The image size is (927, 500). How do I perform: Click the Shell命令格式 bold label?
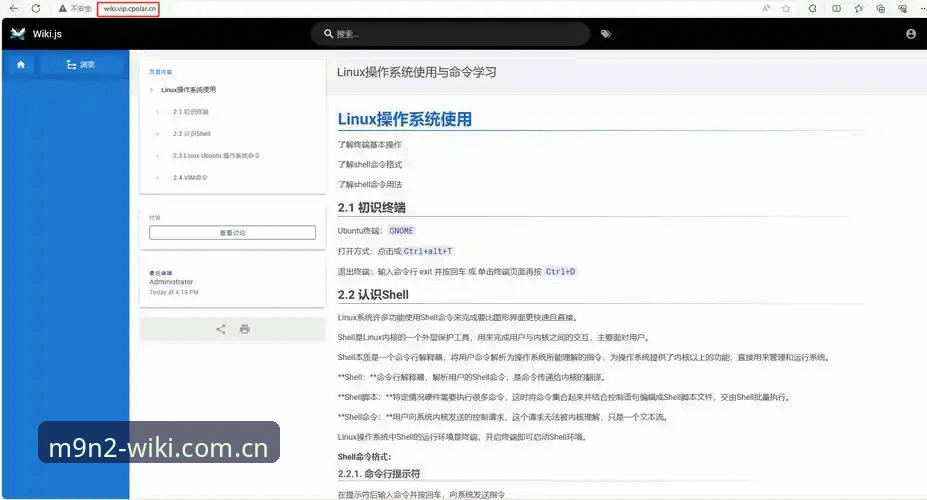pos(364,457)
